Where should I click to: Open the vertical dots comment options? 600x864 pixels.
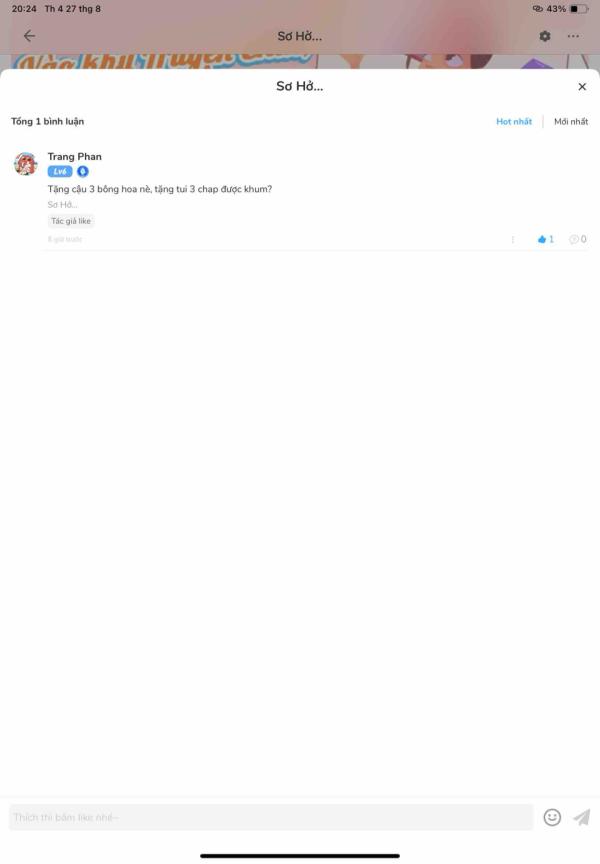coord(512,239)
